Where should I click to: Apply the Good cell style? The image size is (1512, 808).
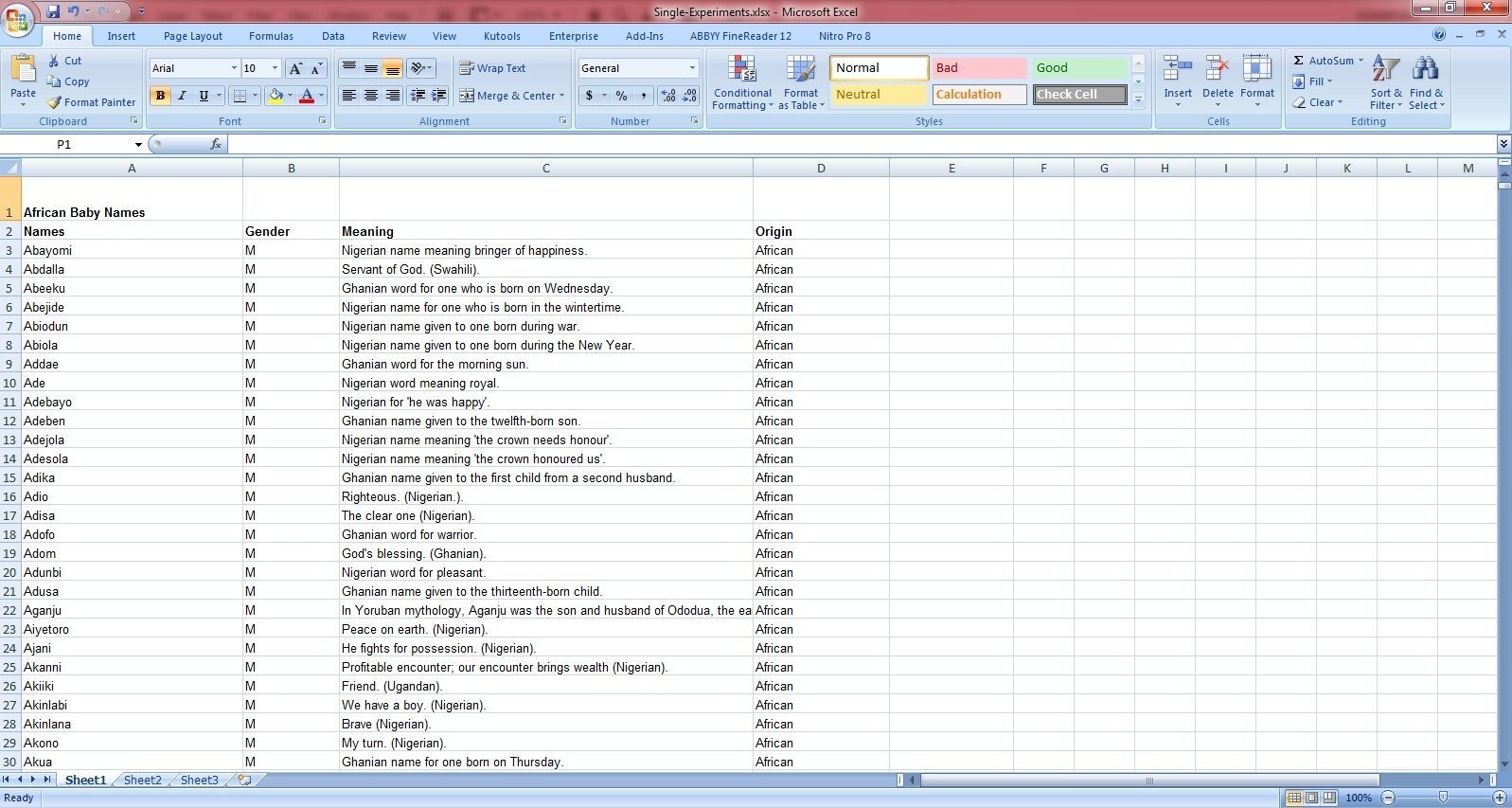(1078, 68)
